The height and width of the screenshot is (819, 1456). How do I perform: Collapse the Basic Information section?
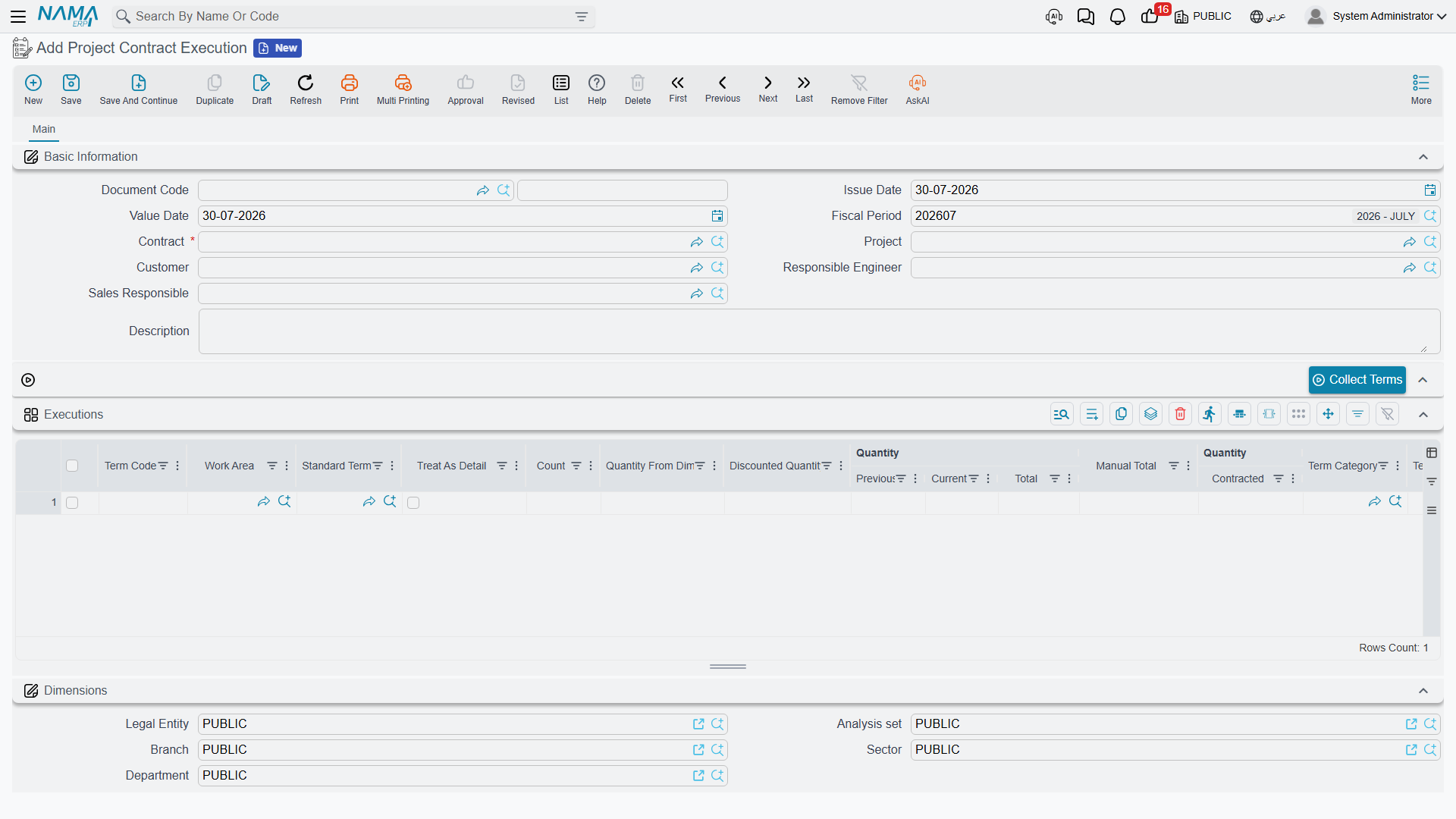tap(1423, 157)
